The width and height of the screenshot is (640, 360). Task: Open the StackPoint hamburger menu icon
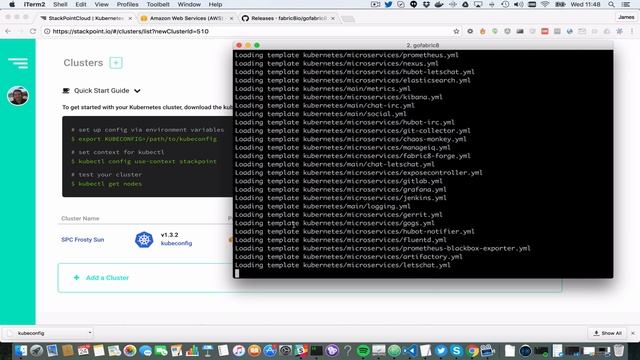tap(18, 63)
